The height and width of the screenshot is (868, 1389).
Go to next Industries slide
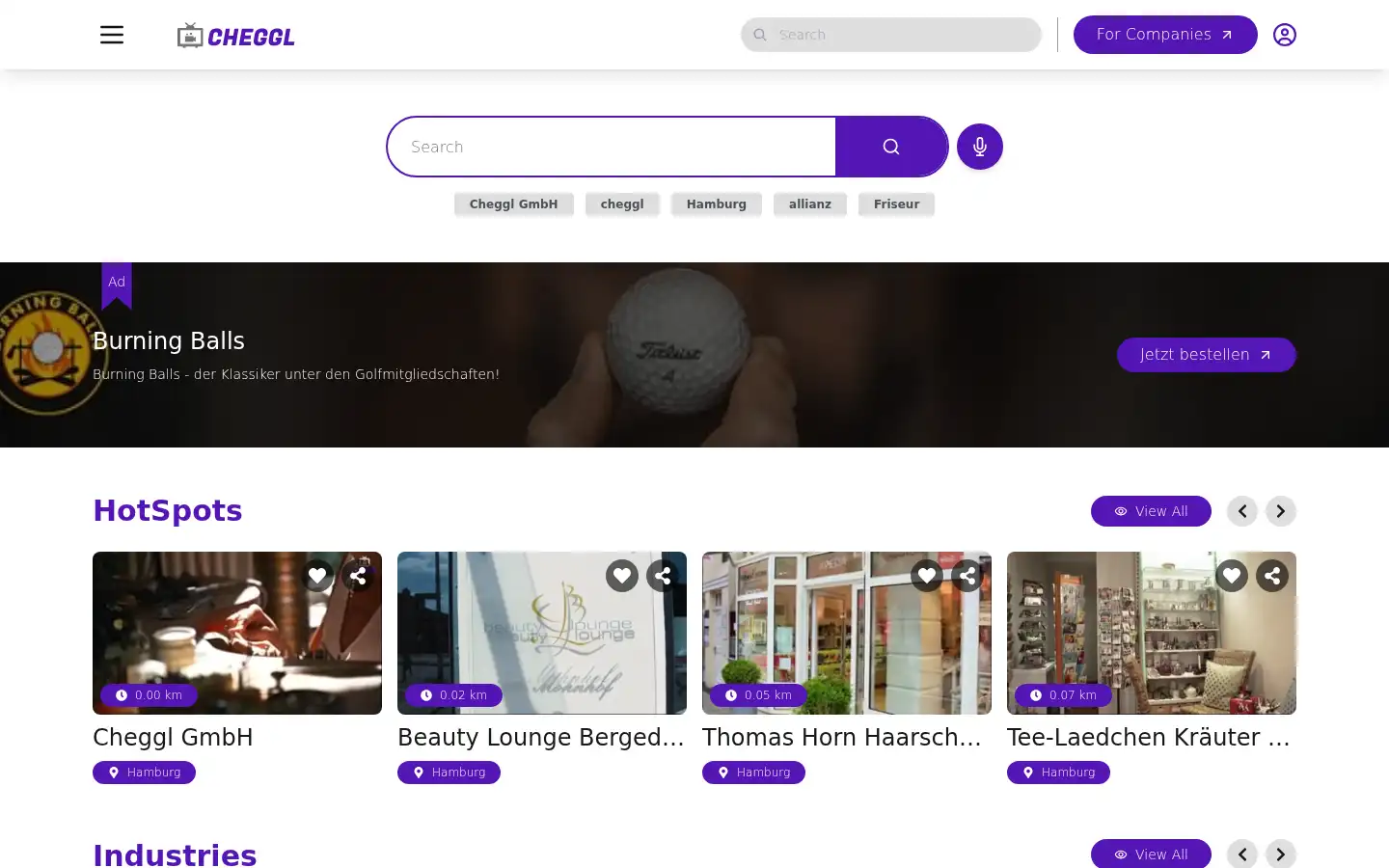(1281, 854)
